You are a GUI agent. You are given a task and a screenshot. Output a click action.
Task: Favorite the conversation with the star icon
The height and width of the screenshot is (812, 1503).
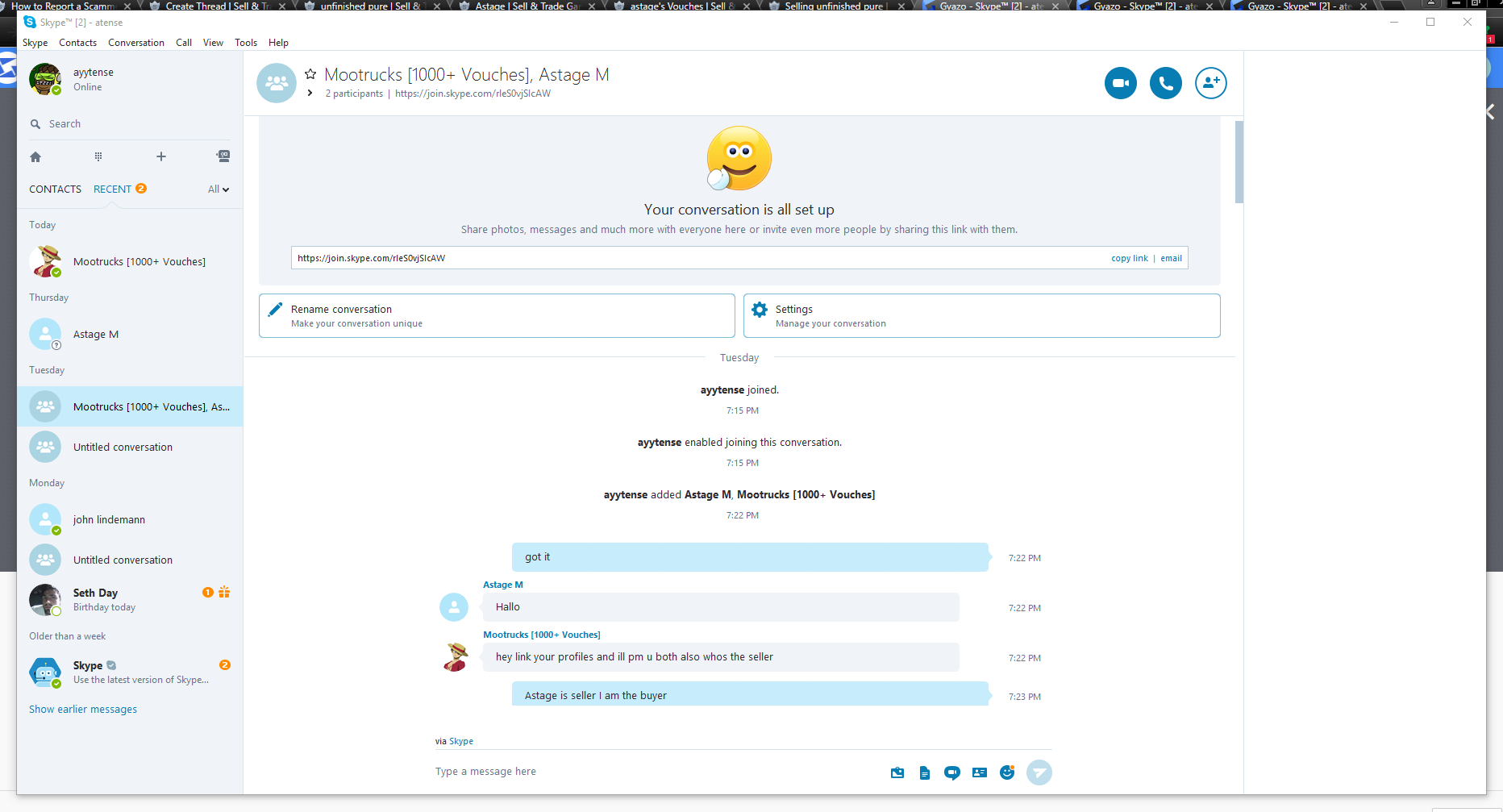click(x=310, y=74)
